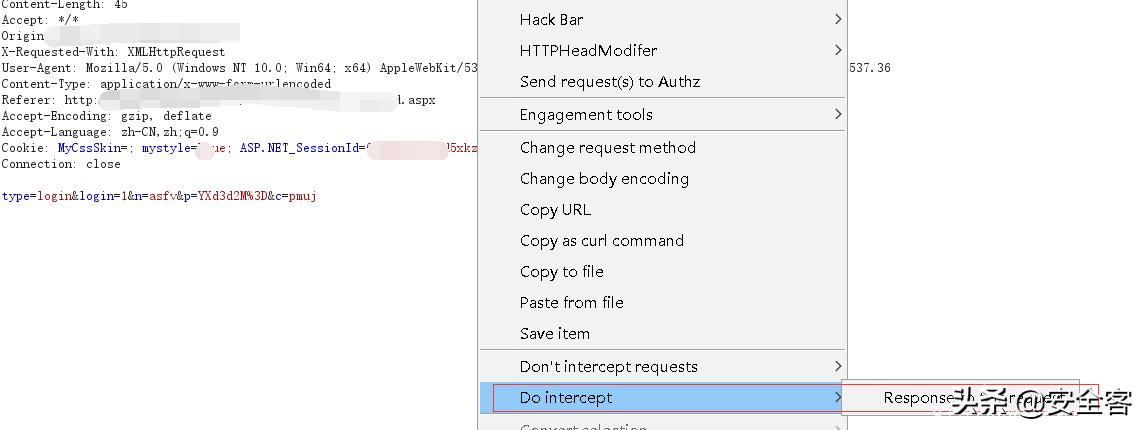Click Change body encoding
Image resolution: width=1146 pixels, height=430 pixels.
[604, 179]
